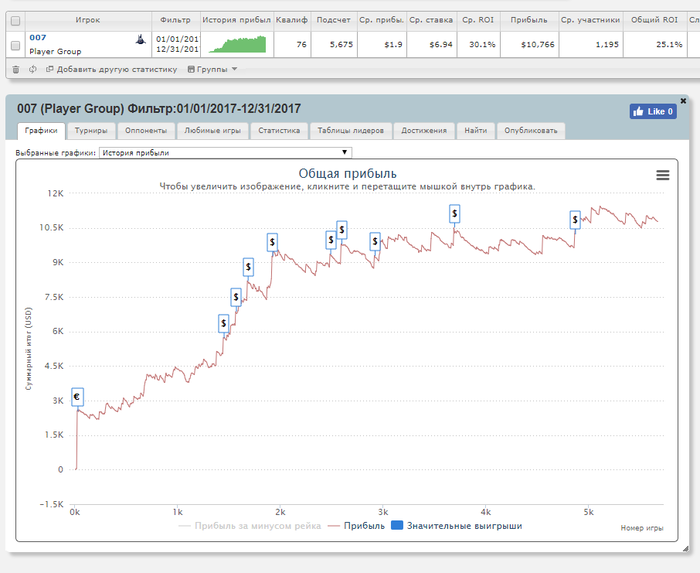Switch to the Турниры tab
Image resolution: width=700 pixels, height=573 pixels.
[91, 131]
